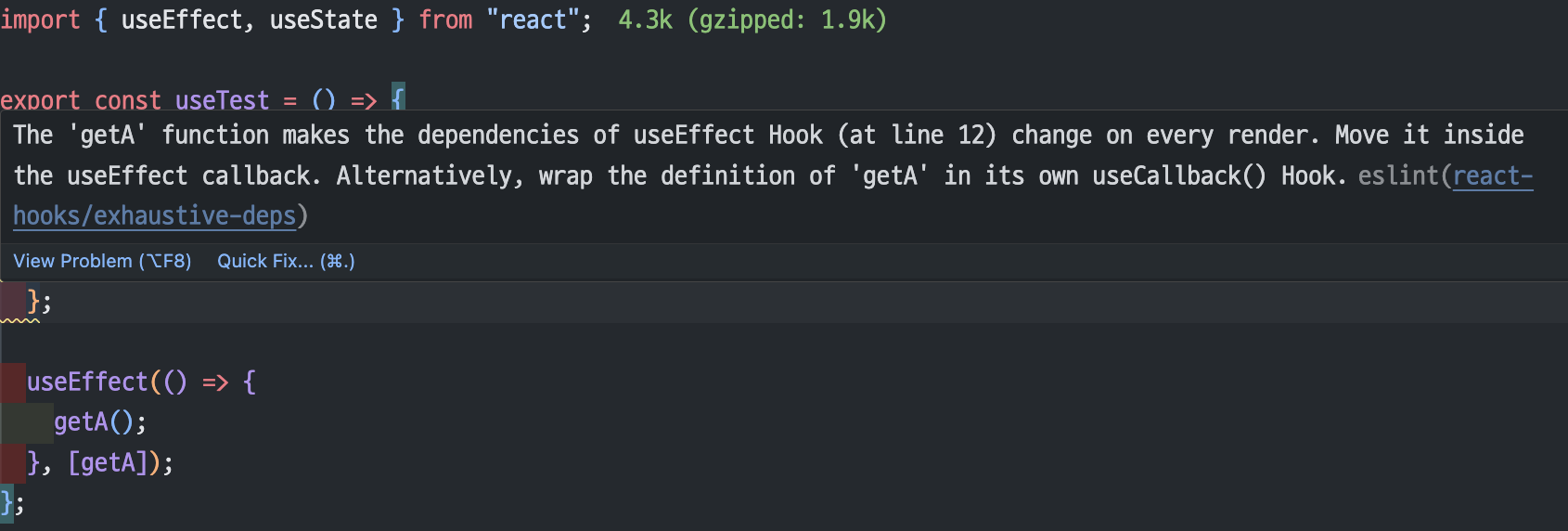This screenshot has height=531, width=1568.
Task: Click the useEffect call below the tooltip
Action: 87,382
